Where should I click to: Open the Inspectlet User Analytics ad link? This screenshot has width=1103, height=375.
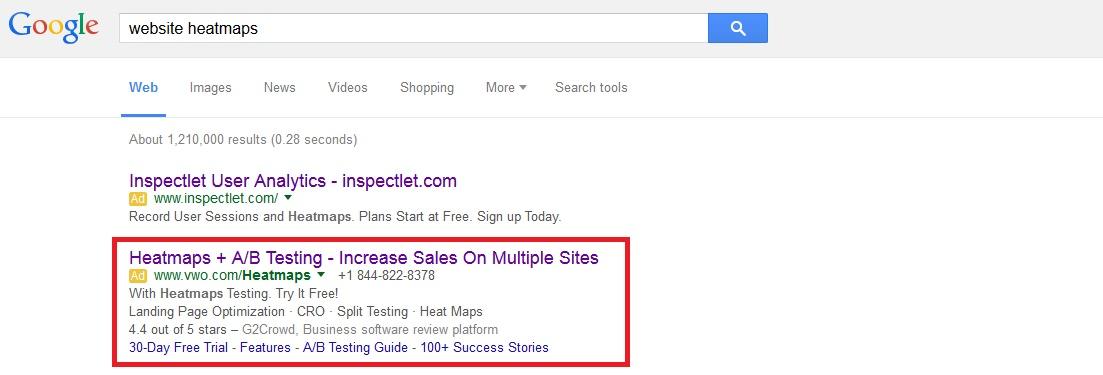click(293, 181)
